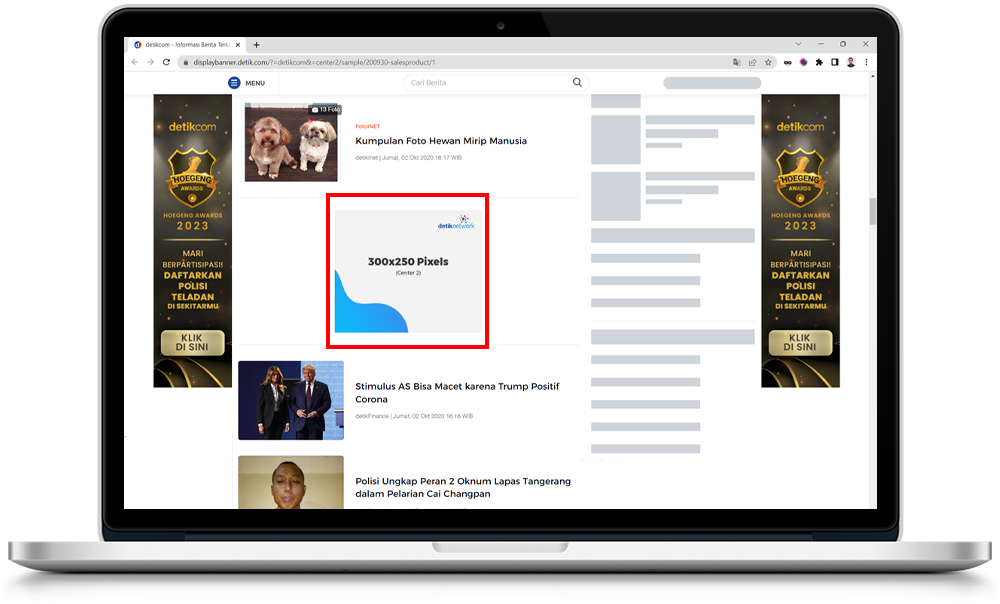The width and height of the screenshot is (1000, 604).
Task: Click the share page icon in address bar
Action: click(x=751, y=62)
